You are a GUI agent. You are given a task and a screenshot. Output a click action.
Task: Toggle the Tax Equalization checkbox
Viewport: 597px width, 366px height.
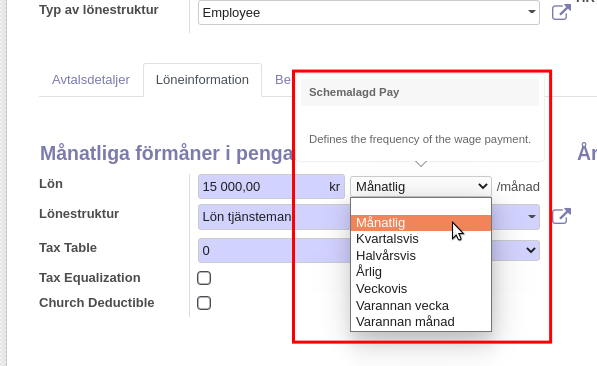pos(204,278)
